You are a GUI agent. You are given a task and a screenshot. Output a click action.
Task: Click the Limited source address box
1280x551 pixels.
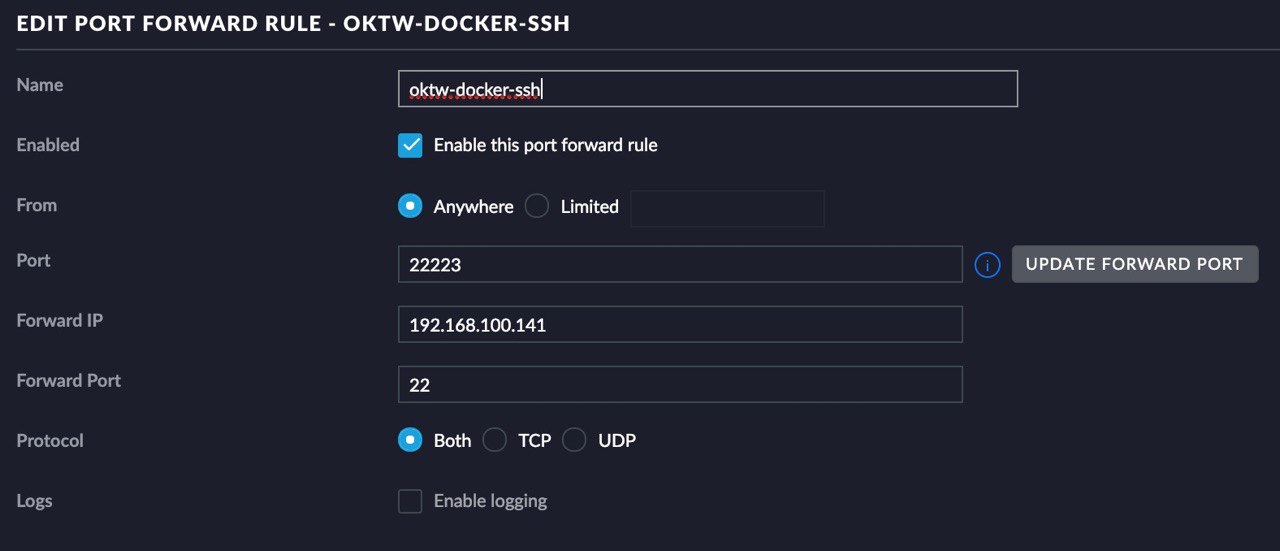click(x=728, y=208)
